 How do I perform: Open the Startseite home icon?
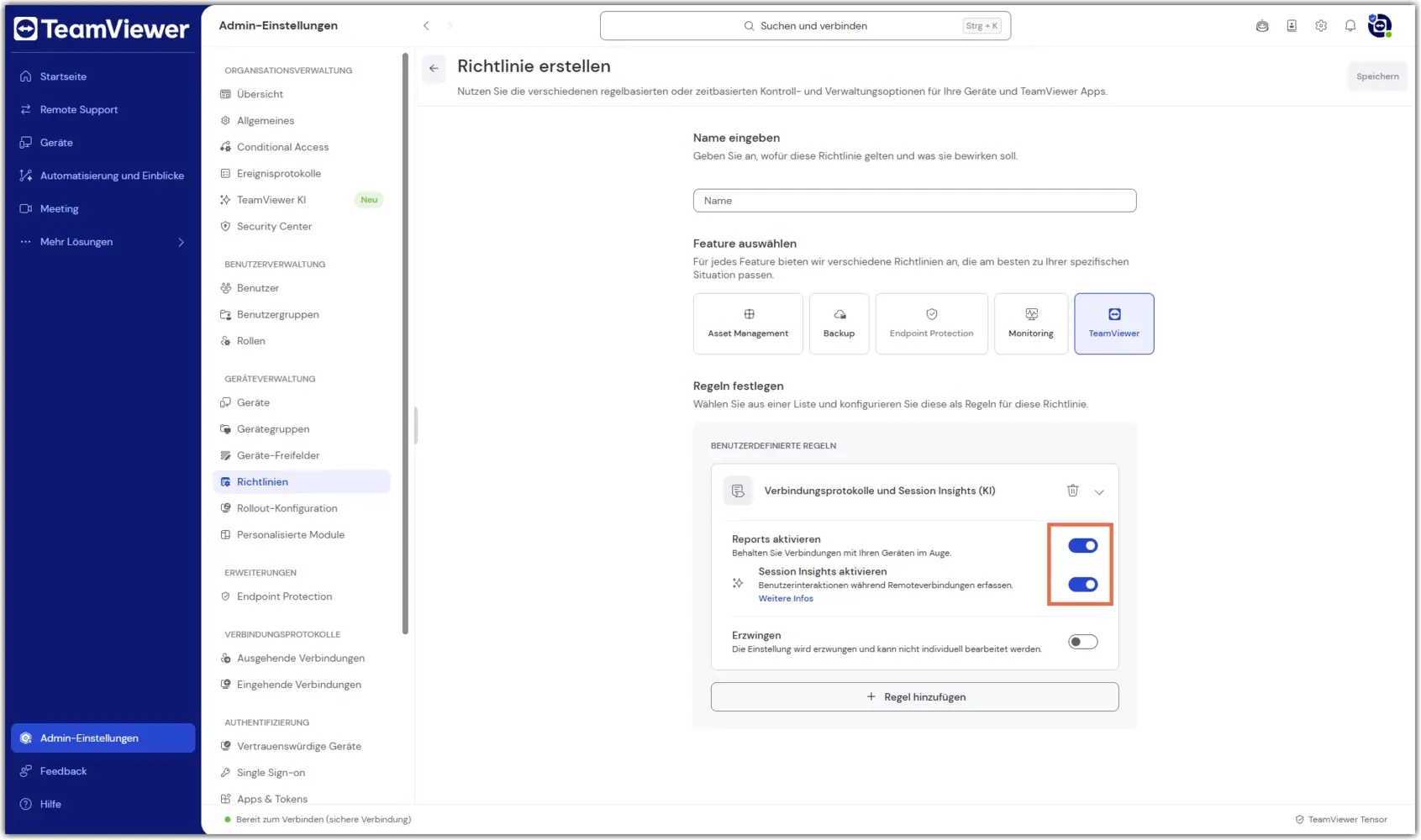click(x=25, y=76)
